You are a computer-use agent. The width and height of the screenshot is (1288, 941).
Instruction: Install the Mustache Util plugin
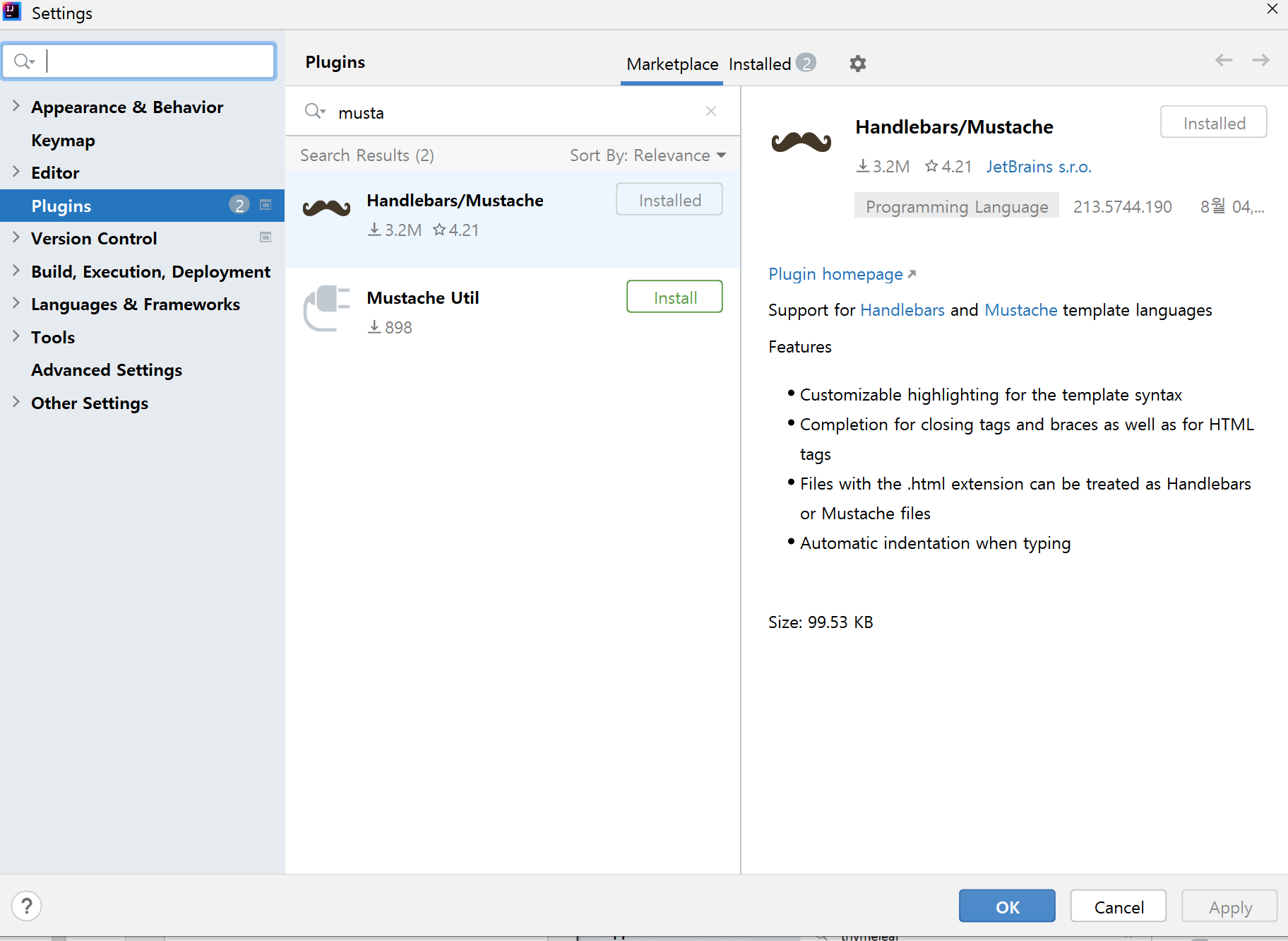tap(674, 297)
